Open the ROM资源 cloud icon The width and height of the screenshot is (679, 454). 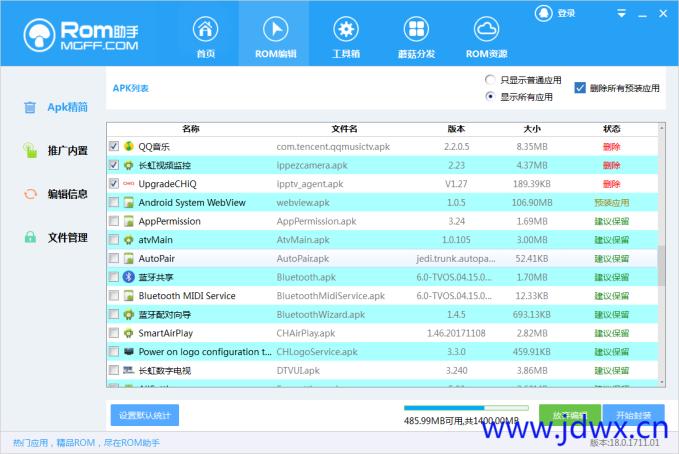pos(486,29)
